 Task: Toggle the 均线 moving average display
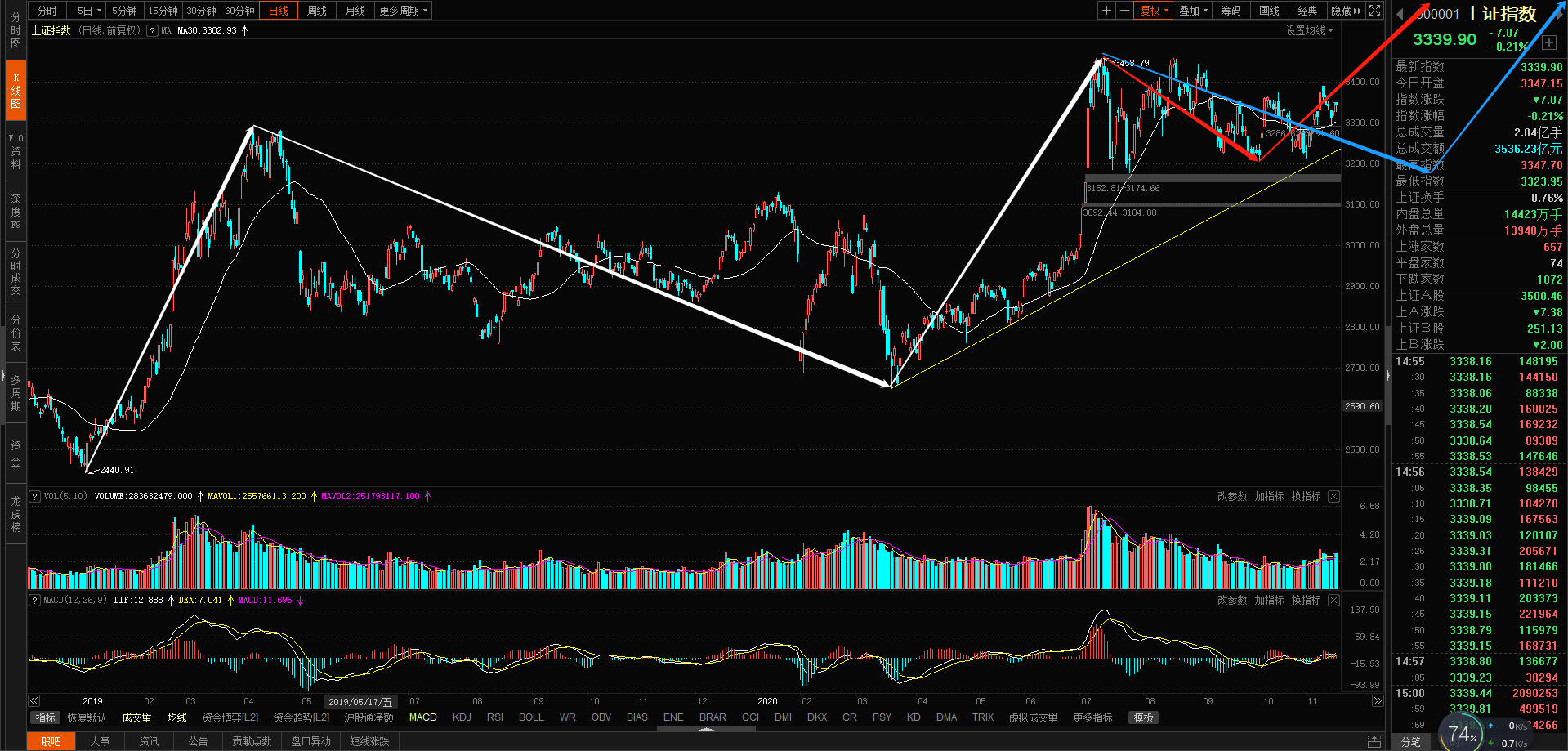[x=177, y=717]
